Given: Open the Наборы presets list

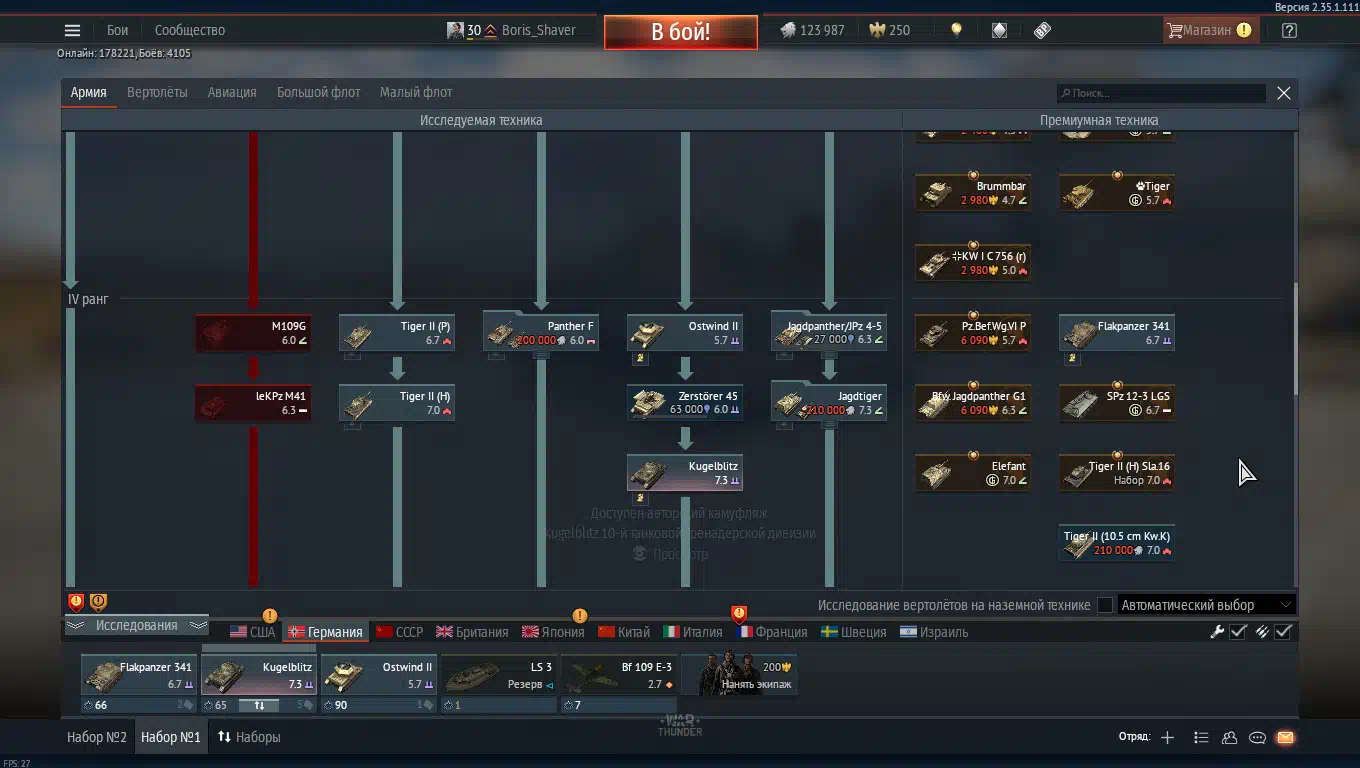Looking at the screenshot, I should pyautogui.click(x=249, y=737).
